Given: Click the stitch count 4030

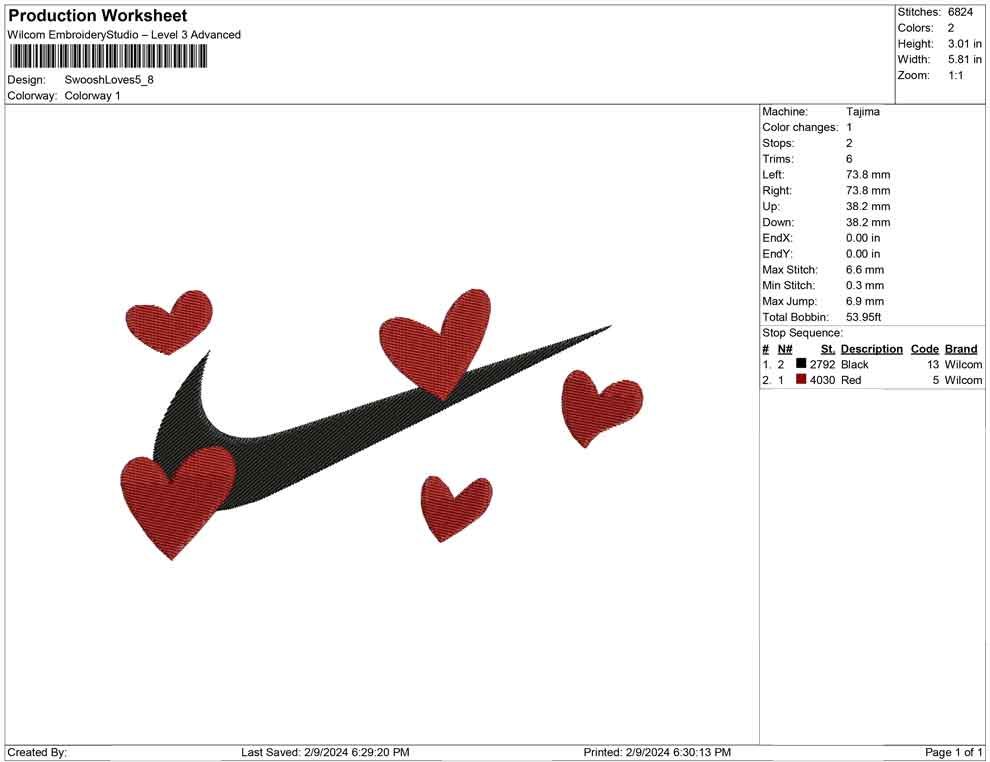Looking at the screenshot, I should tap(822, 380).
